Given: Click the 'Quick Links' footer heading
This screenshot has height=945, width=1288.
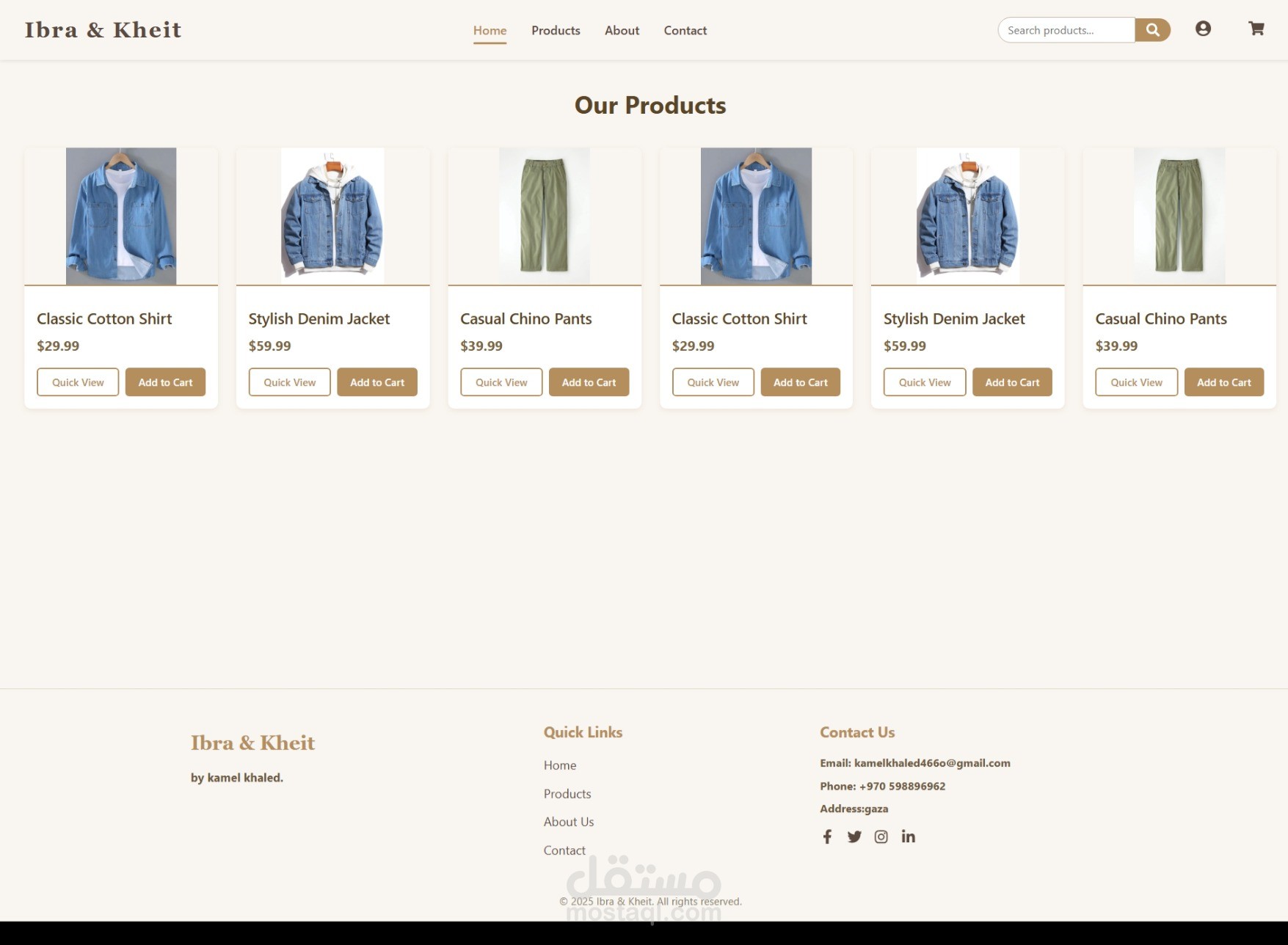Looking at the screenshot, I should click(x=583, y=732).
